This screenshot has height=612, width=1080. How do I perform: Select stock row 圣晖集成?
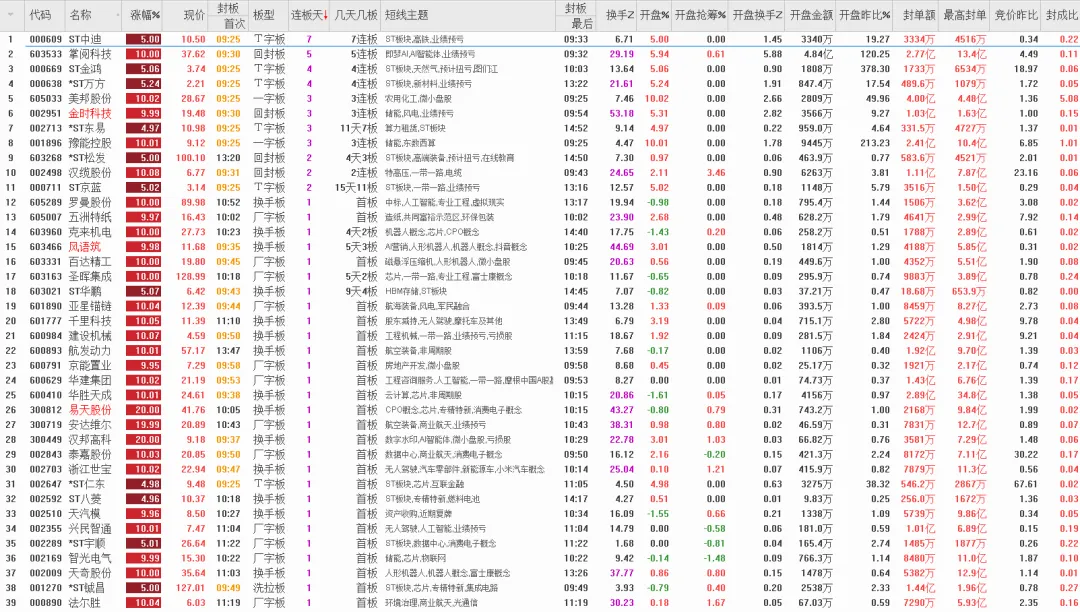pyautogui.click(x=540, y=277)
